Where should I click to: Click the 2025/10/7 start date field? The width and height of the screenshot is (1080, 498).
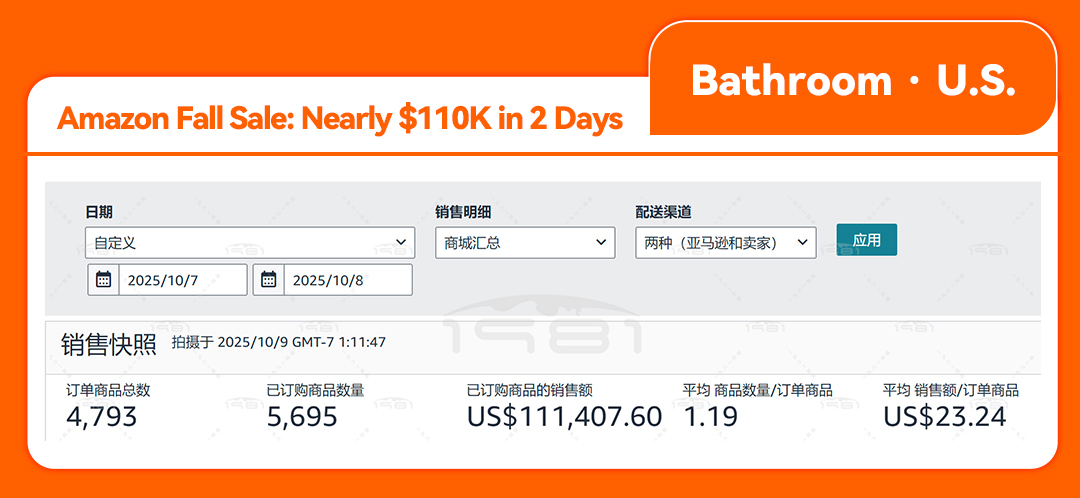(x=182, y=280)
